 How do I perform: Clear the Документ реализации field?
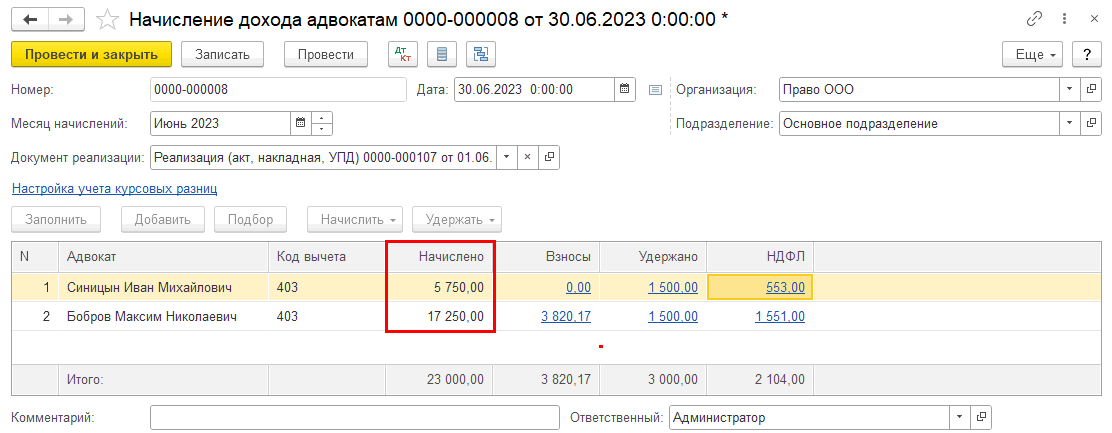coord(528,158)
